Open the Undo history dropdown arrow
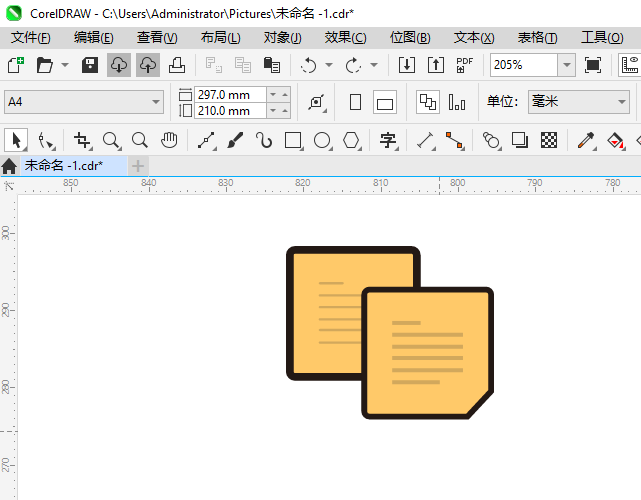Viewport: 641px width, 500px height. click(x=329, y=65)
